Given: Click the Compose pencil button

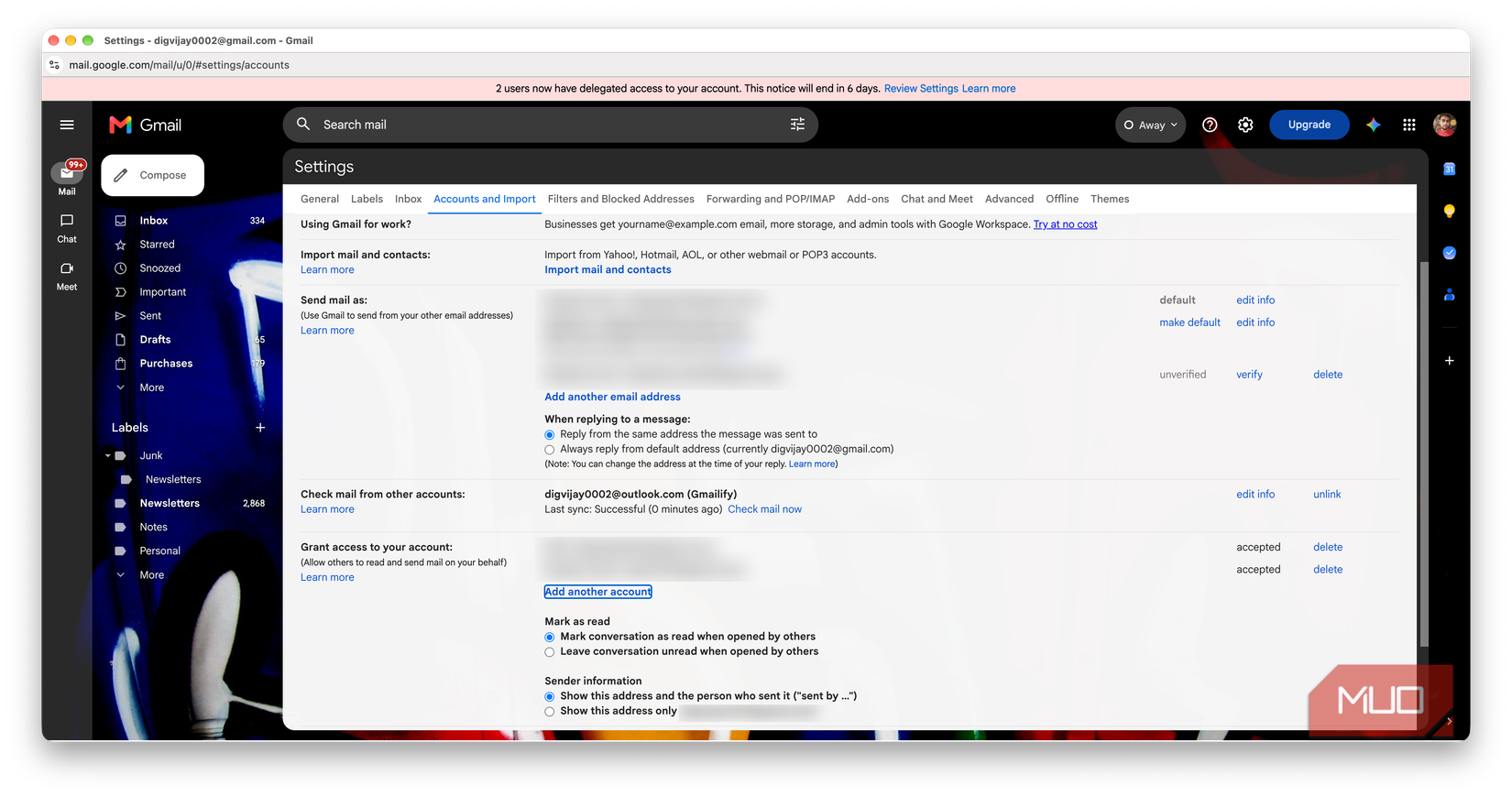Looking at the screenshot, I should click(x=152, y=175).
